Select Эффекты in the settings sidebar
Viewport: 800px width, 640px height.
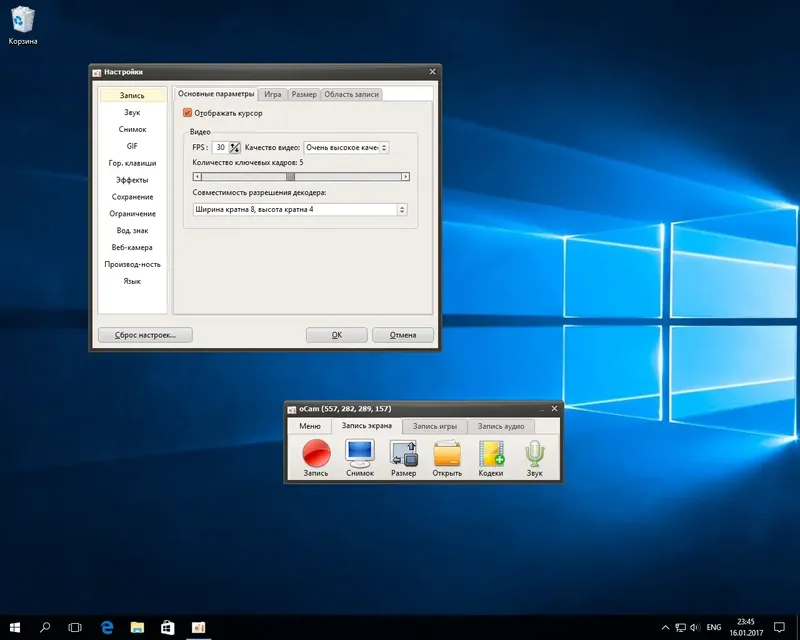132,180
